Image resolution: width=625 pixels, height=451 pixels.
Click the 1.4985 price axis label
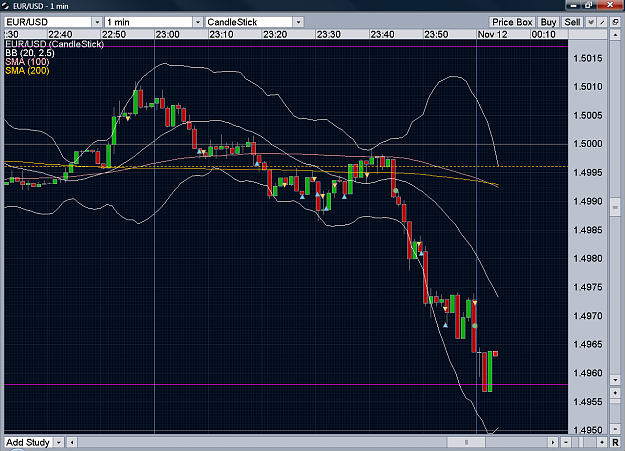click(588, 230)
